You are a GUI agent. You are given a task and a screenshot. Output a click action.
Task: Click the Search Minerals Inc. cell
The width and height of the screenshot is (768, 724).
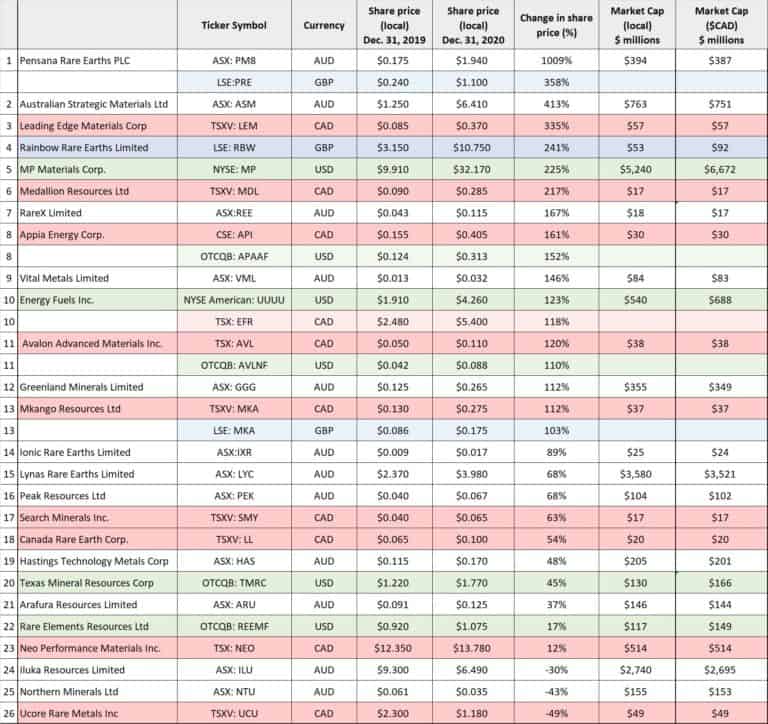click(x=97, y=517)
